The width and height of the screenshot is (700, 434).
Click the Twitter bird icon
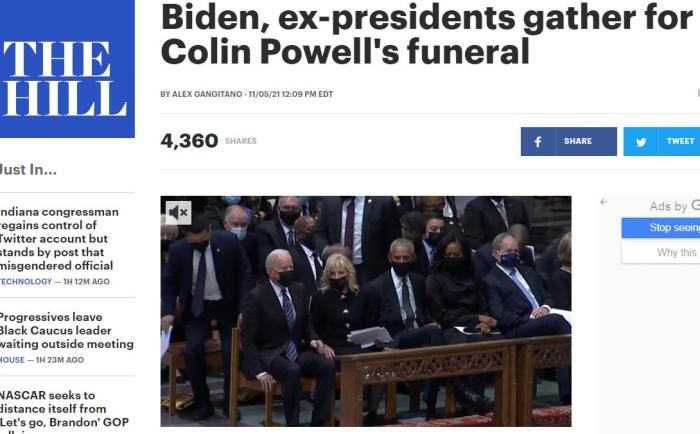(641, 142)
